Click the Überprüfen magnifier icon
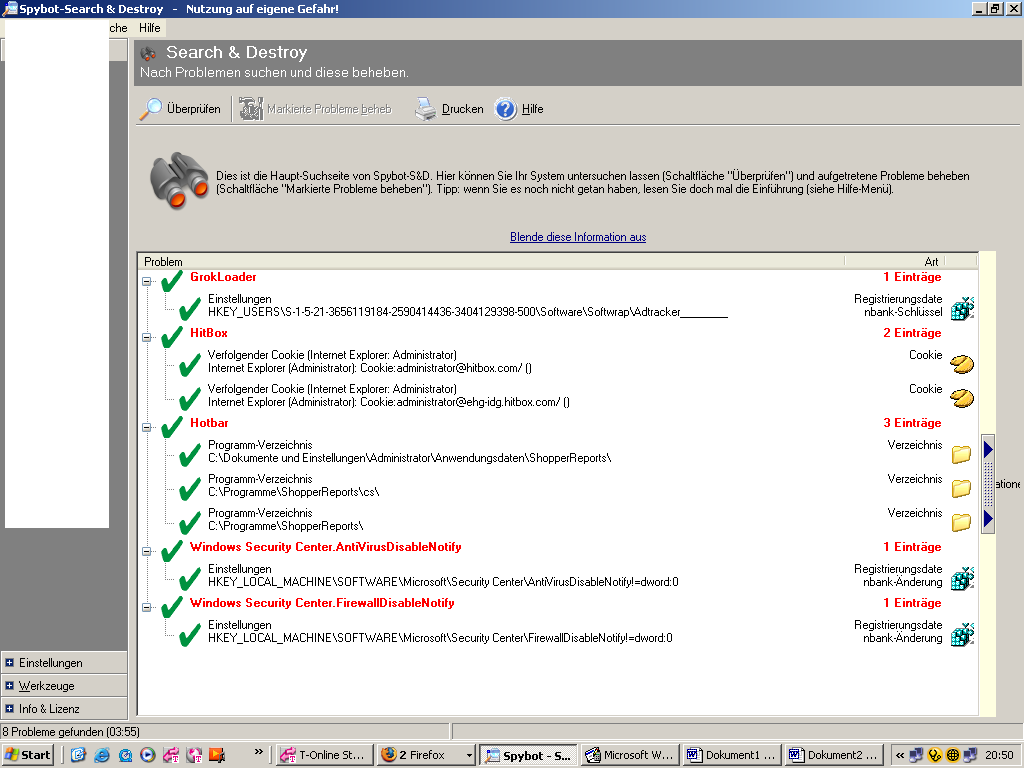 (151, 108)
